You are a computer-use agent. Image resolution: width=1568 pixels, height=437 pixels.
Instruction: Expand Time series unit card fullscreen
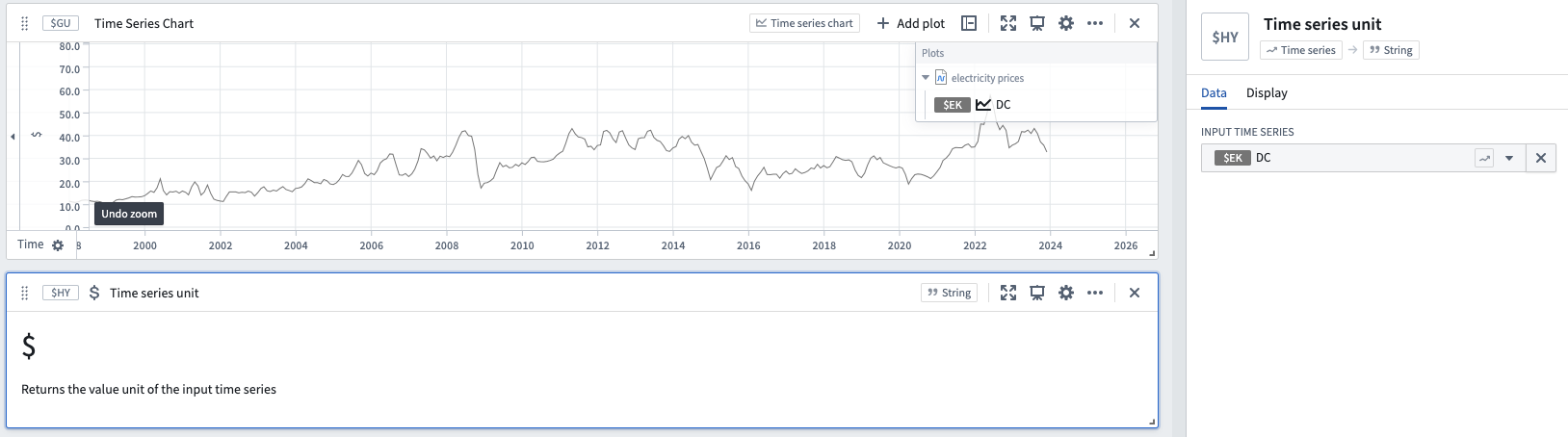coord(1008,293)
